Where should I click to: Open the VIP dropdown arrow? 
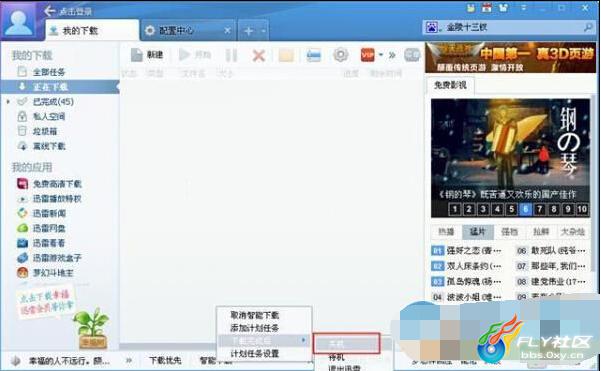(x=381, y=55)
